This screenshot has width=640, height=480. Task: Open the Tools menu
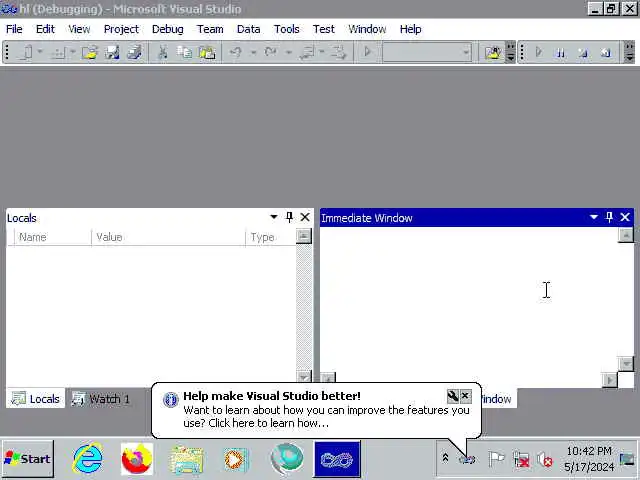coord(287,29)
